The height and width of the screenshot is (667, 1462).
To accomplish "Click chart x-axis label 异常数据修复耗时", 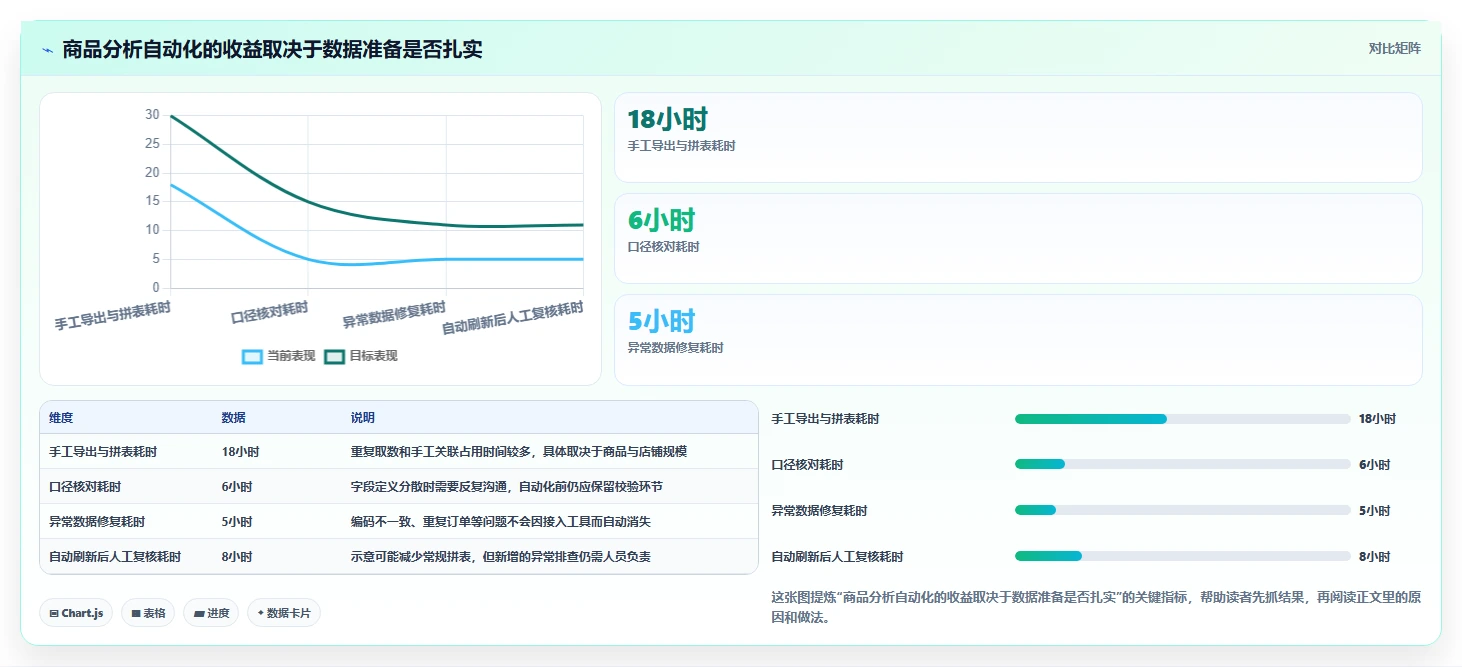I will [394, 314].
